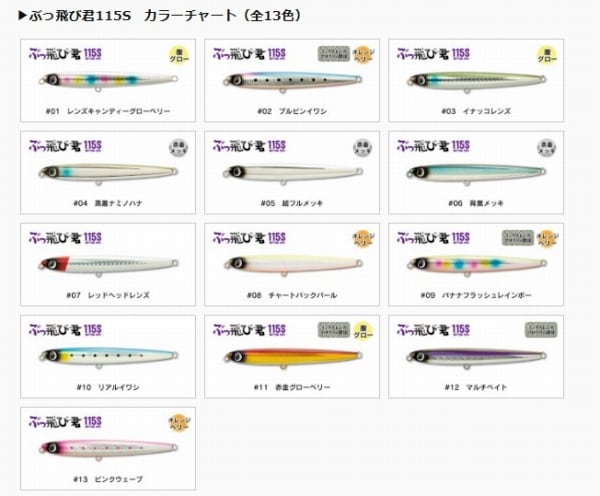Click the round gray badge on card #04
The image size is (600, 496).
[179, 147]
